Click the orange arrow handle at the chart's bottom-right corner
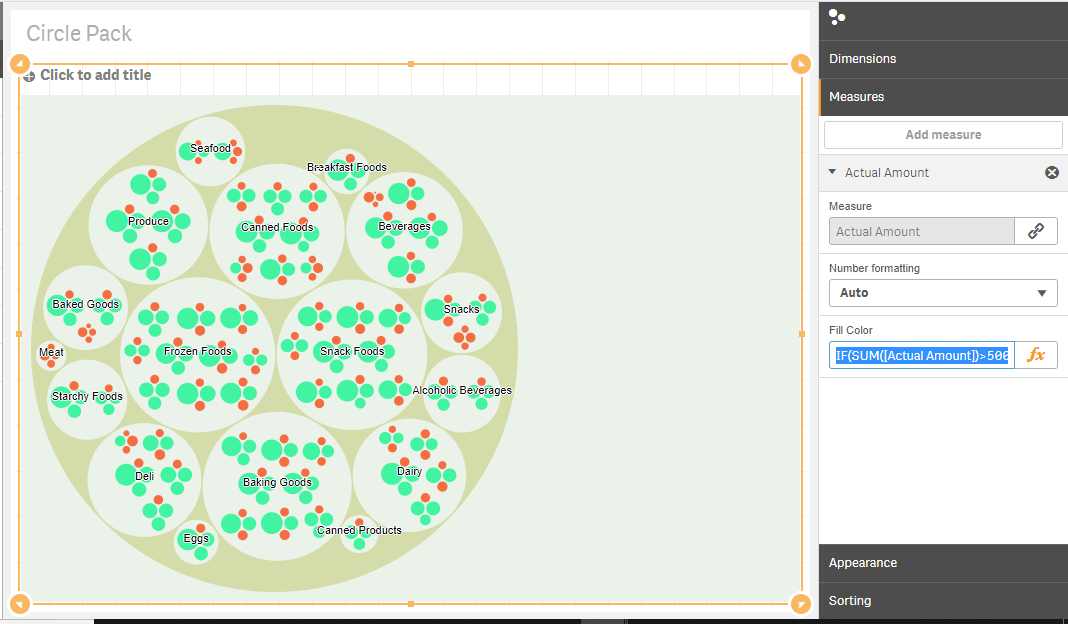1068x624 pixels. coord(800,603)
